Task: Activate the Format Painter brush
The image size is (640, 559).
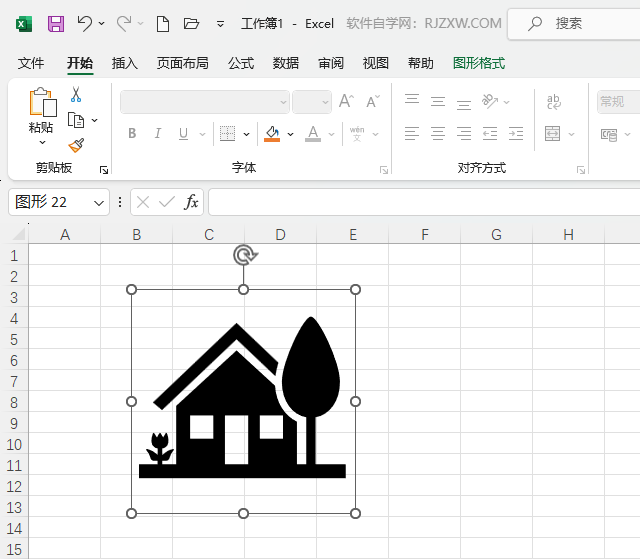Action: [76, 145]
